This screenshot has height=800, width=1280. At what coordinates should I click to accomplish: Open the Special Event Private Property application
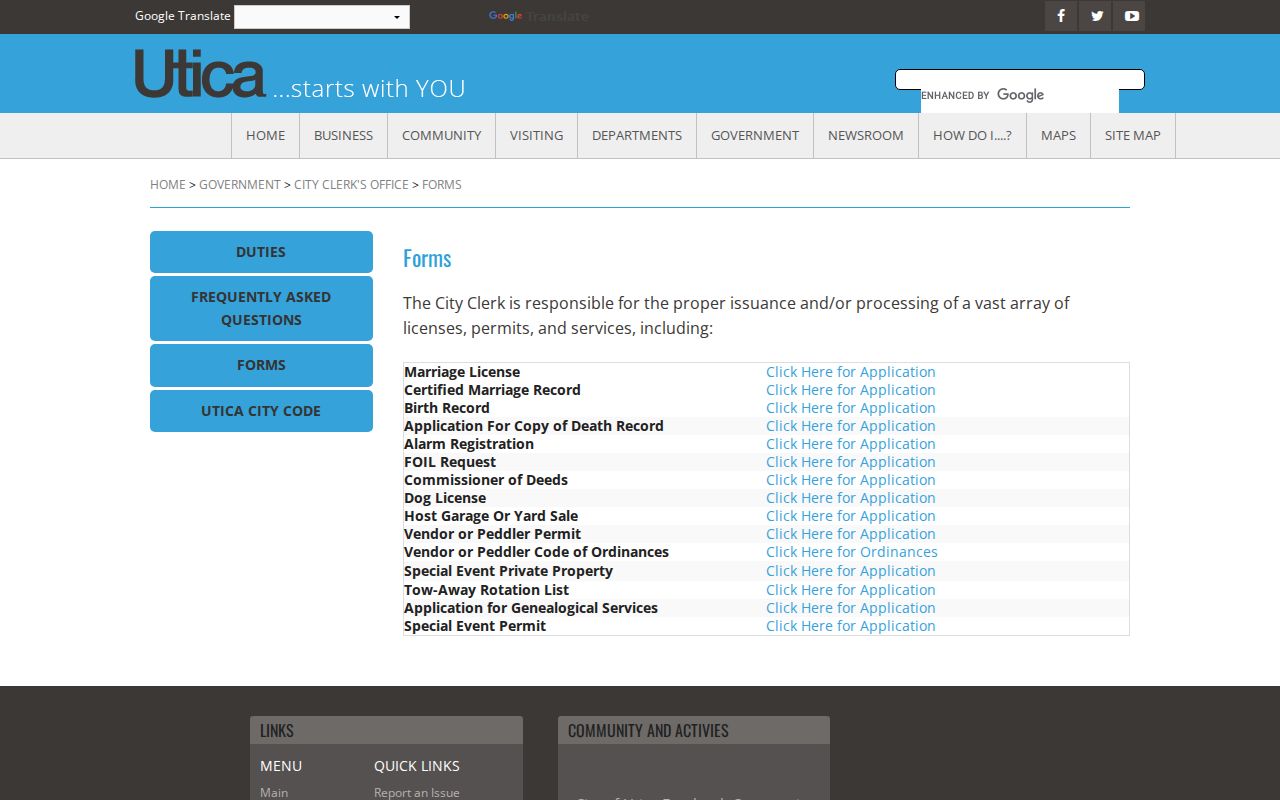851,571
